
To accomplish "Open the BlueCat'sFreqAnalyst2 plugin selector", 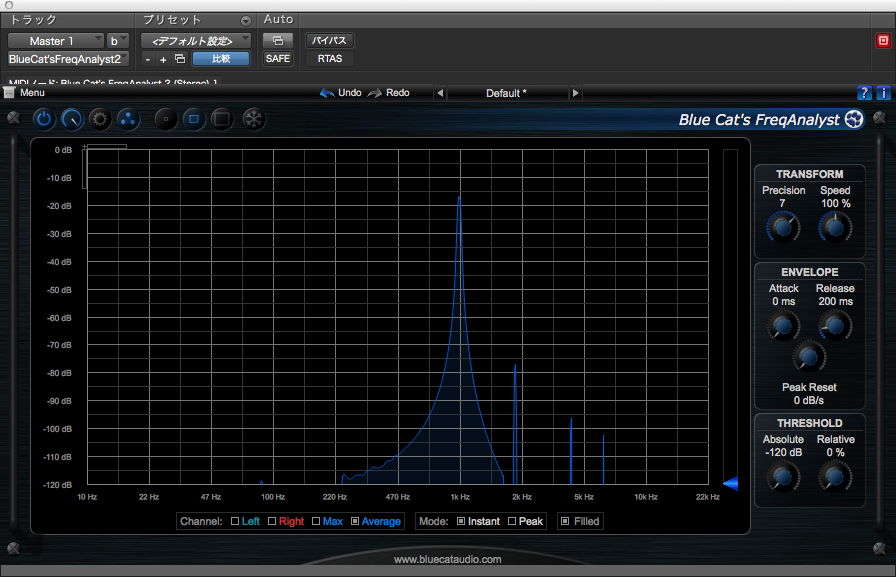I will (68, 59).
